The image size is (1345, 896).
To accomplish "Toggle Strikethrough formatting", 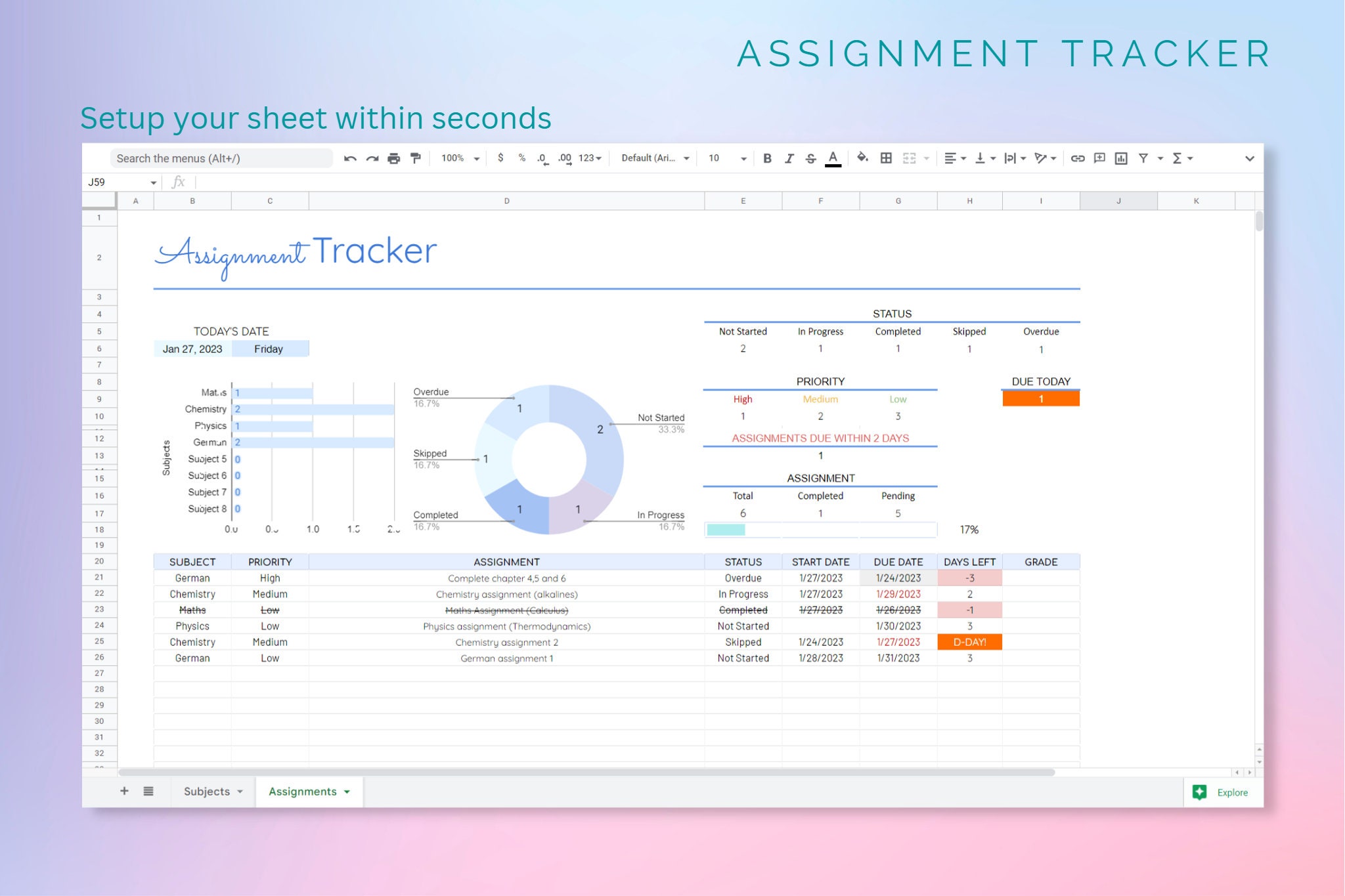I will pyautogui.click(x=810, y=158).
